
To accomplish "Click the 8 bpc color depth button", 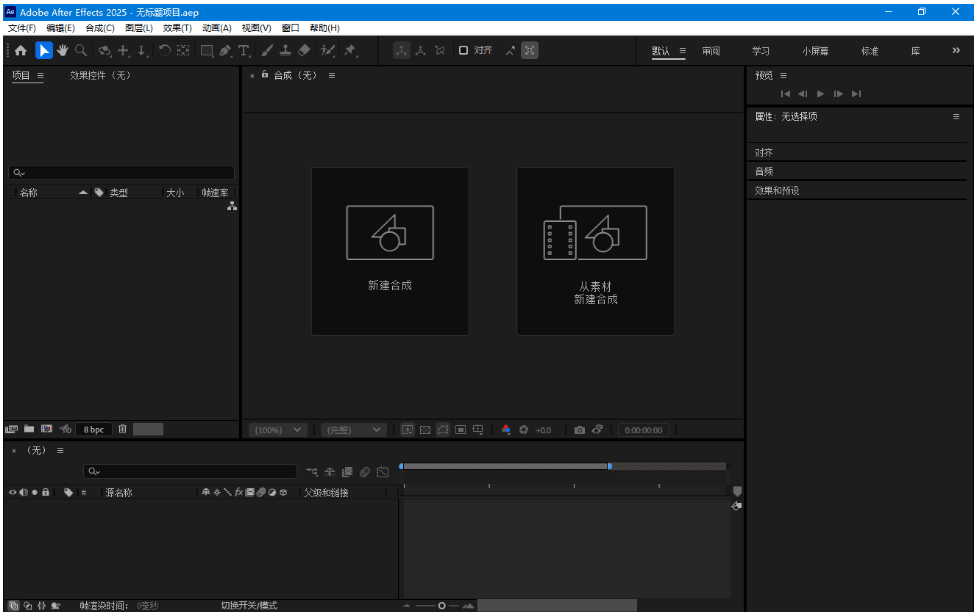I will coord(94,429).
